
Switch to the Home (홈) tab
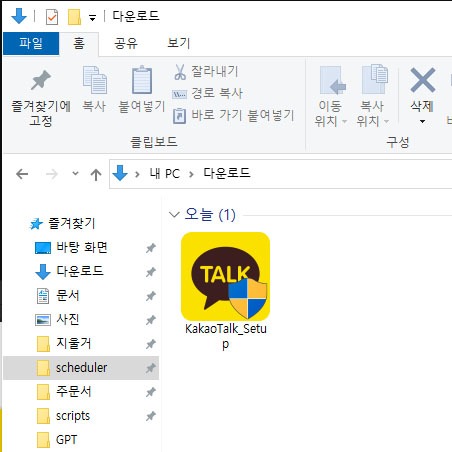(79, 44)
